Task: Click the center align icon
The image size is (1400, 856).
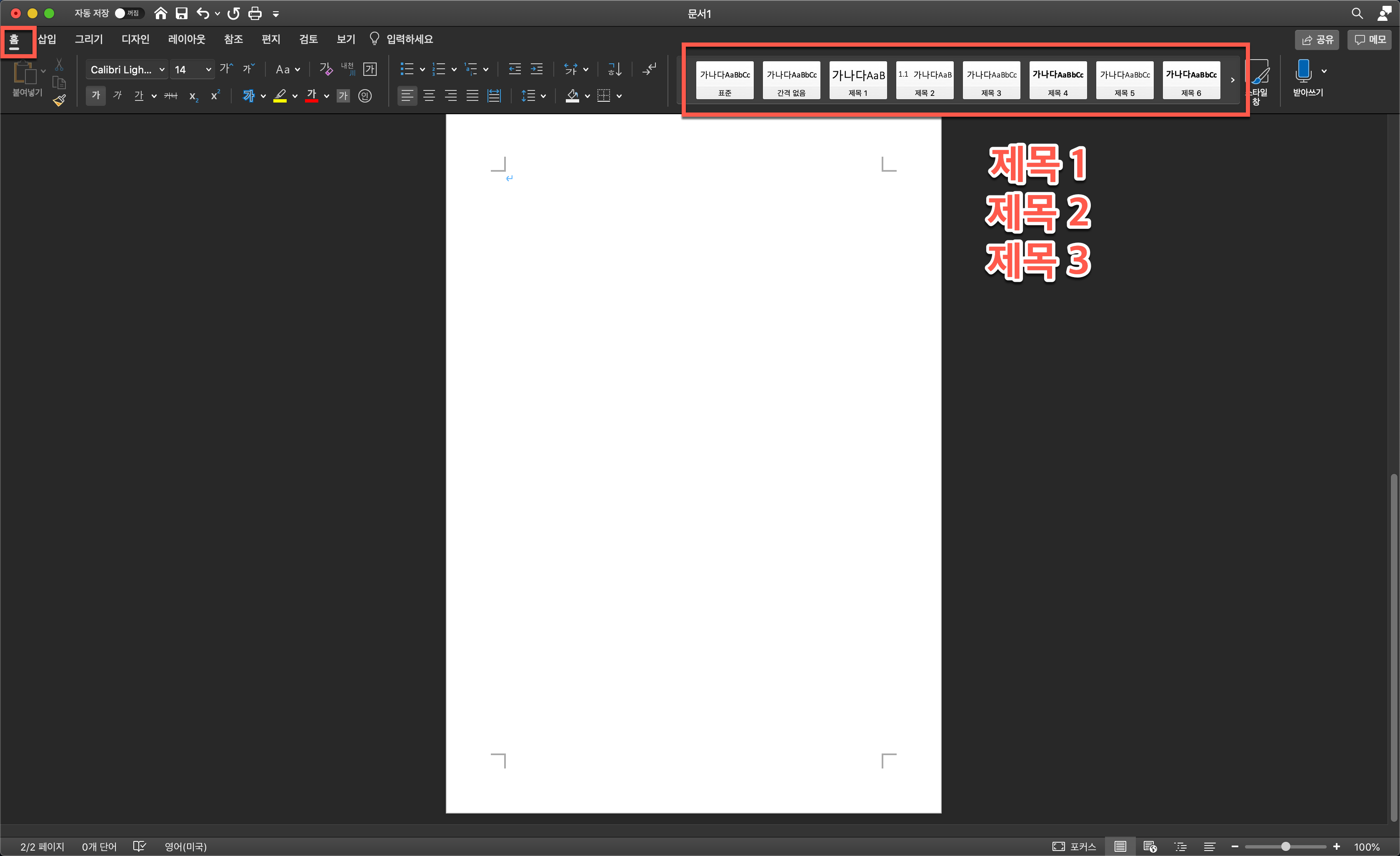Action: coord(429,95)
